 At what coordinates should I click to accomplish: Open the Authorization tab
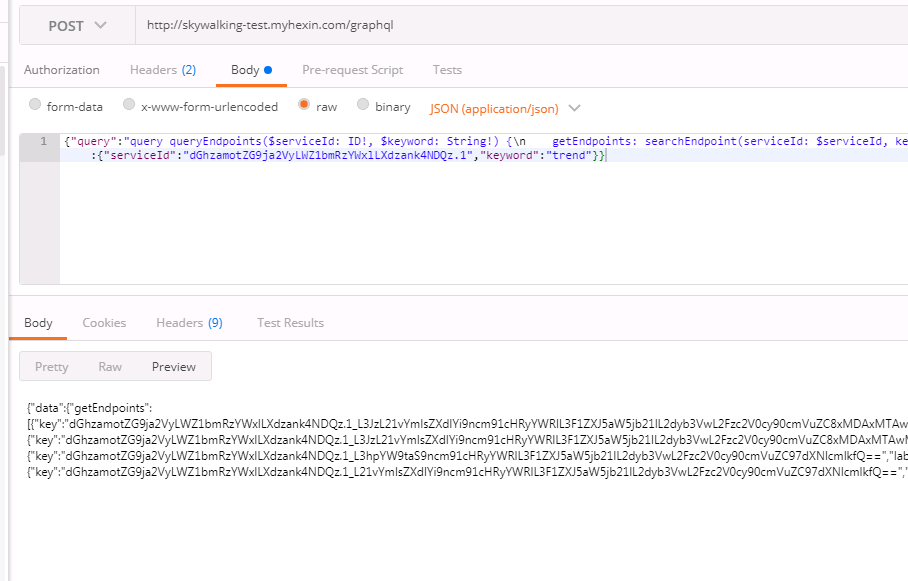point(61,70)
